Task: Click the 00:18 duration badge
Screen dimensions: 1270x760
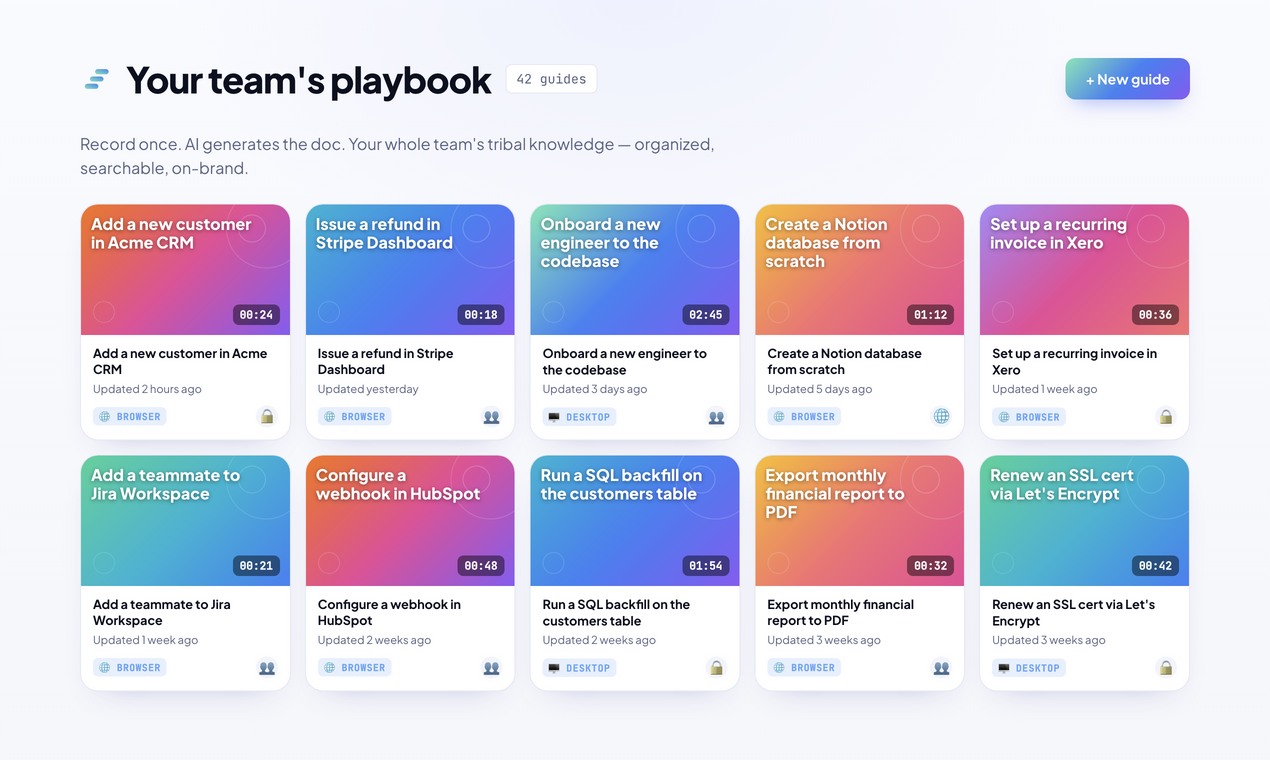Action: [x=481, y=315]
